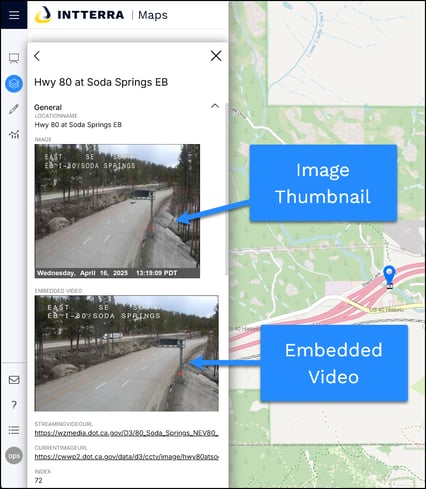Open the Layers panel icon

point(14,83)
